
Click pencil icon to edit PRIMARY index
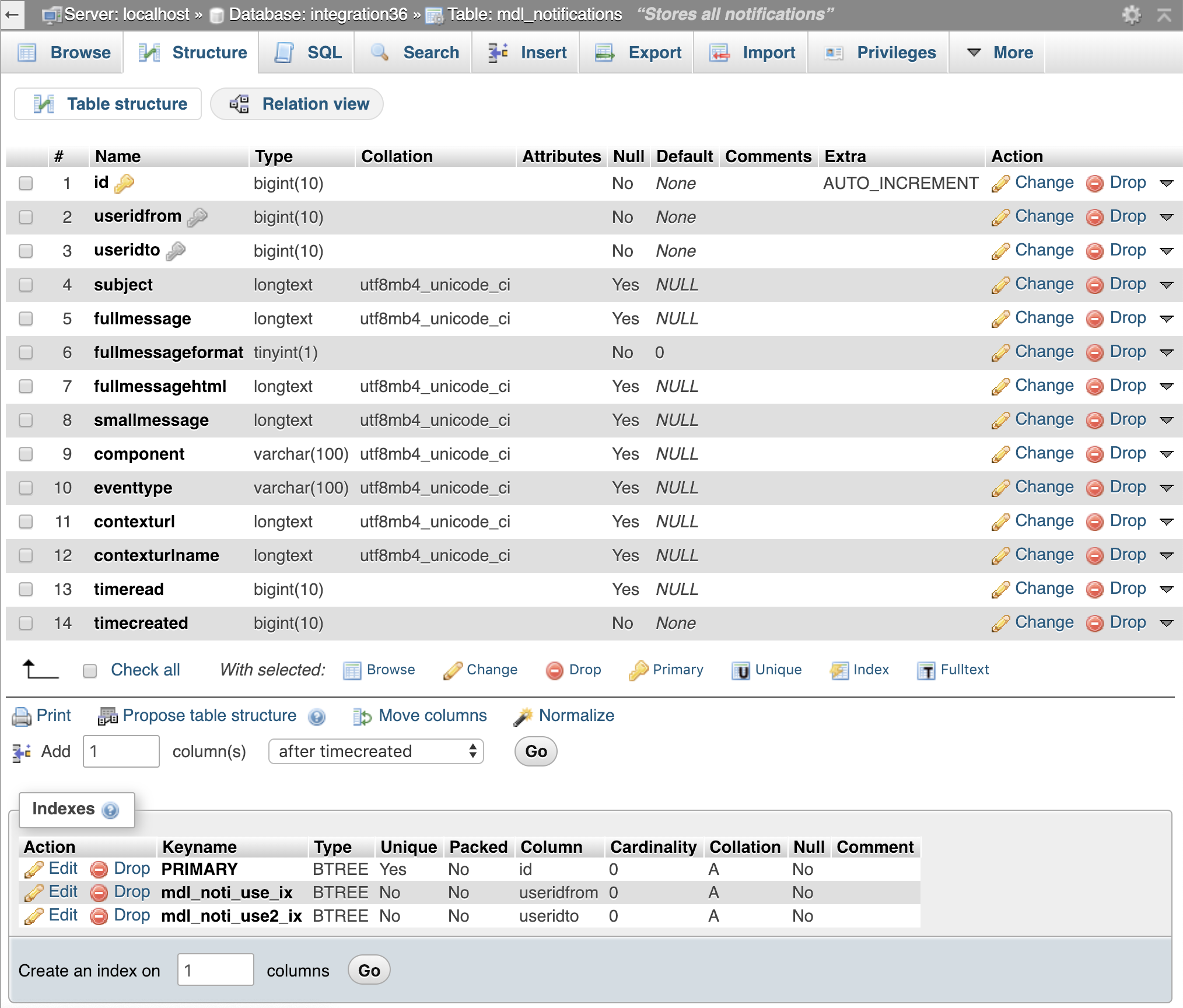click(34, 869)
